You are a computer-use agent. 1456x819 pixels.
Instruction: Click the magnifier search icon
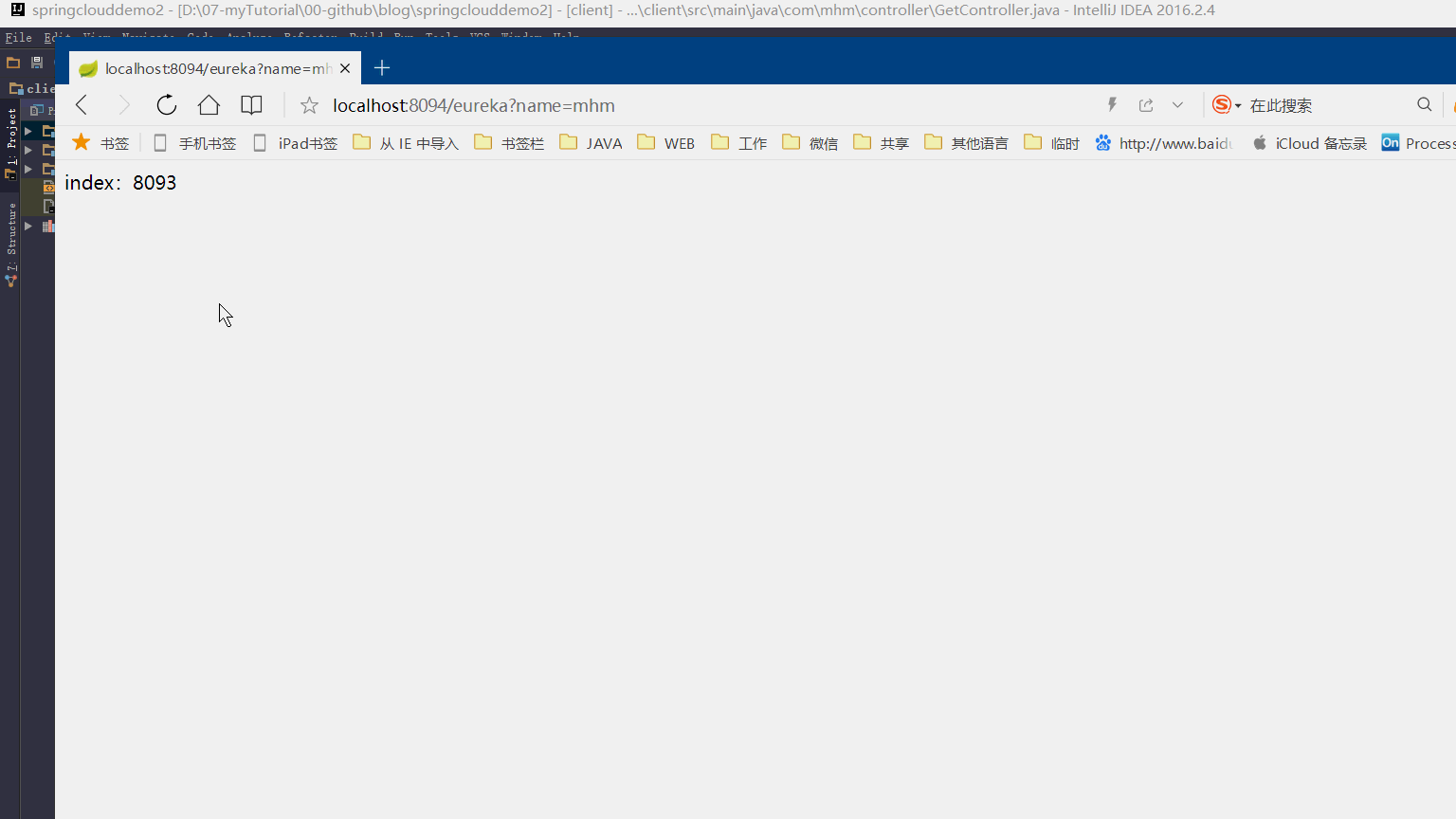point(1425,104)
